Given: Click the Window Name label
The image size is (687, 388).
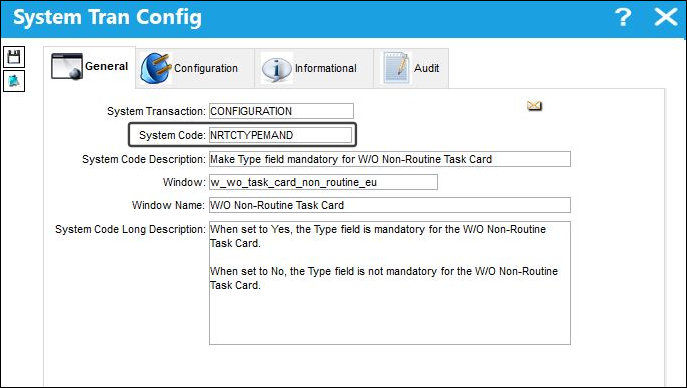Looking at the screenshot, I should 168,205.
